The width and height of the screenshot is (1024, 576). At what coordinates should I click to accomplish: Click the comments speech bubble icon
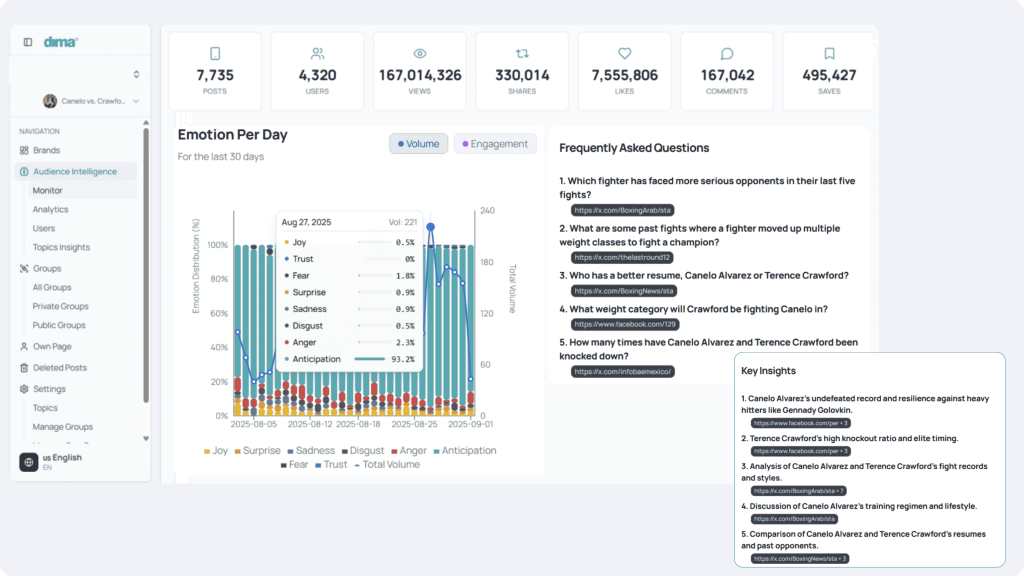pyautogui.click(x=727, y=54)
